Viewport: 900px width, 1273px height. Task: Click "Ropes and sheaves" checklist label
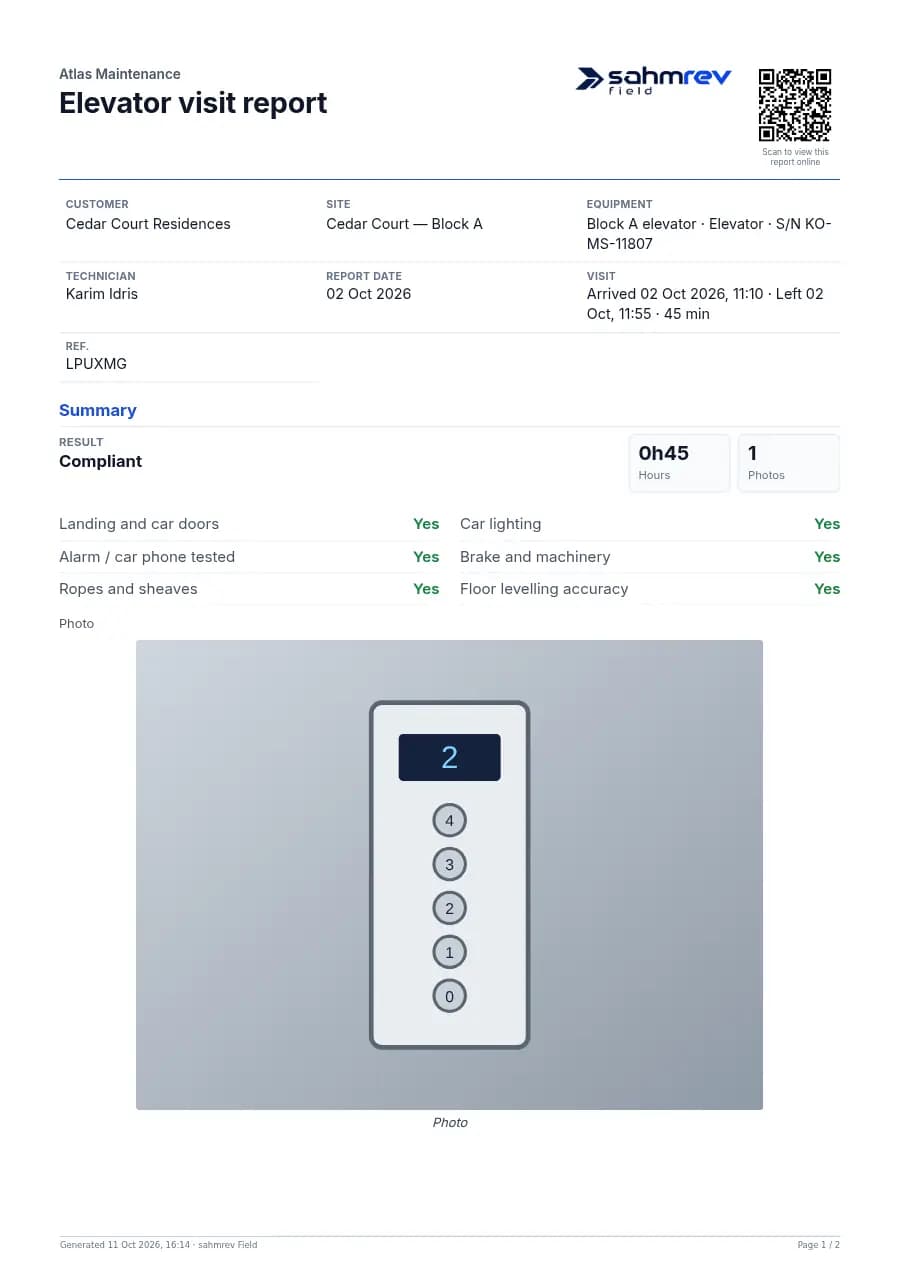point(128,589)
